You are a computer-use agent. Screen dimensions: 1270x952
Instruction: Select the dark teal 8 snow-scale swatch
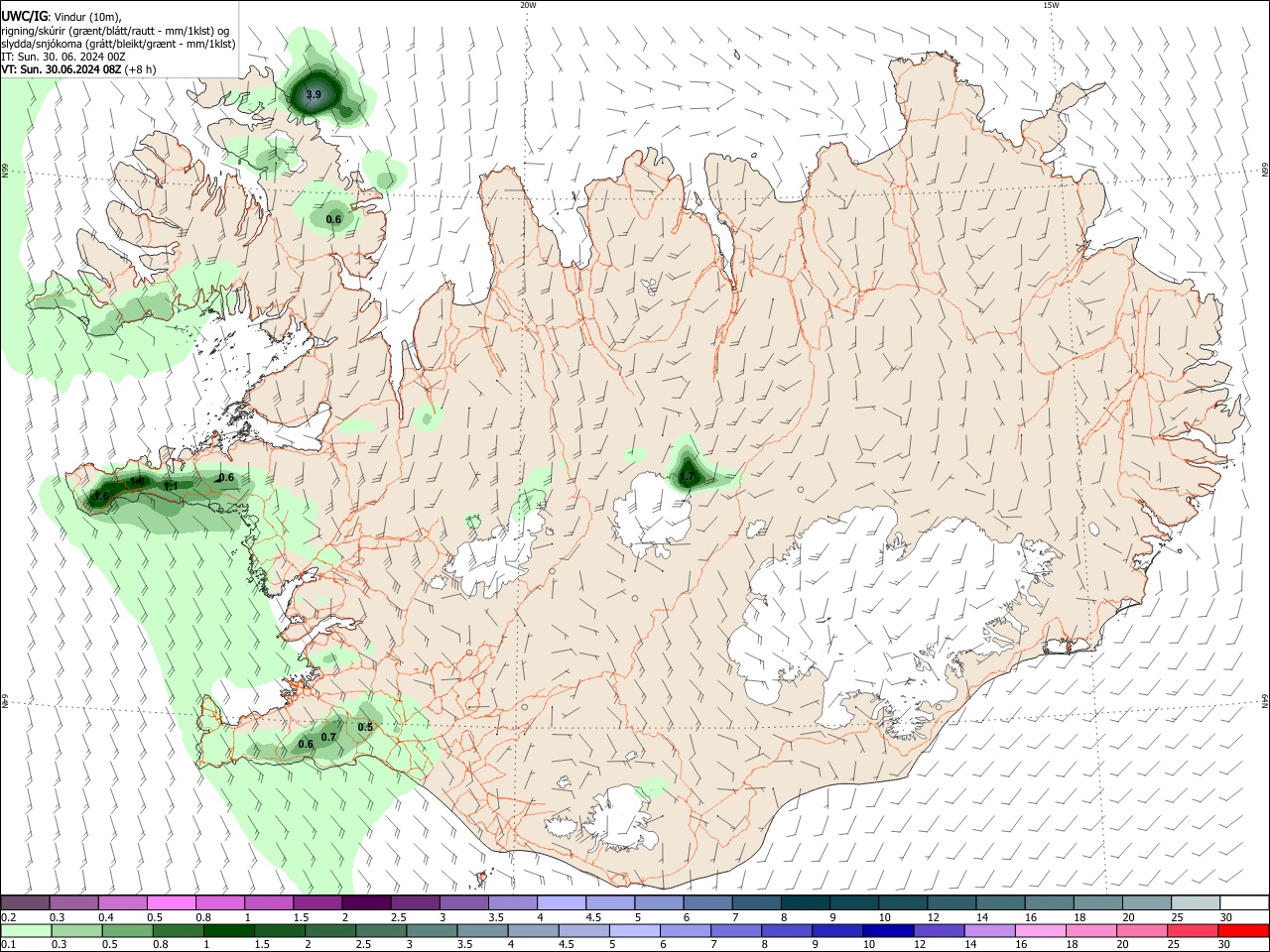805,902
